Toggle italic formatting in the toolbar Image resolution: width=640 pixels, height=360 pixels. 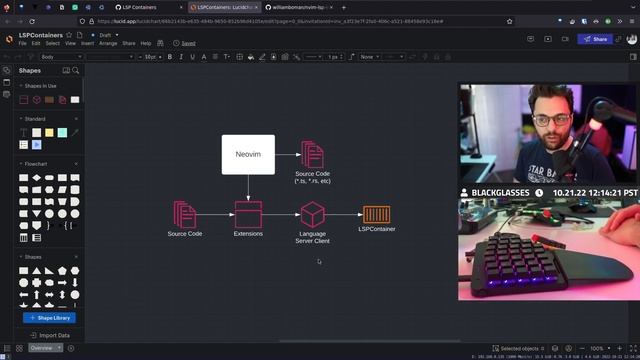(x=181, y=57)
